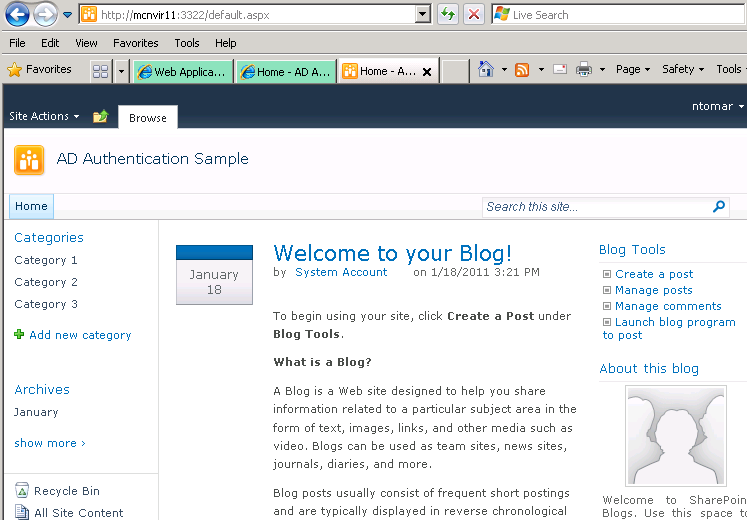Open Category 2
This screenshot has width=747, height=520.
click(x=46, y=282)
